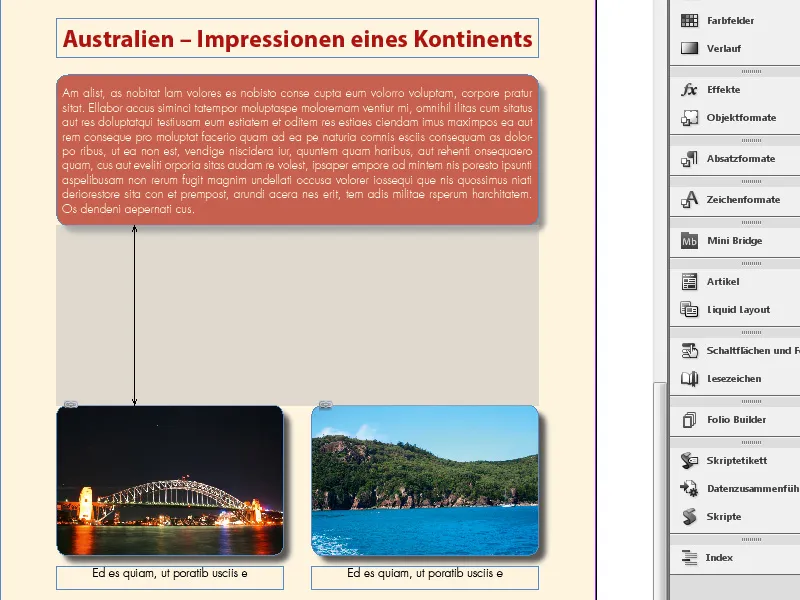Viewport: 800px width, 600px height.
Task: Select the coastal island photo frame
Action: pos(425,481)
